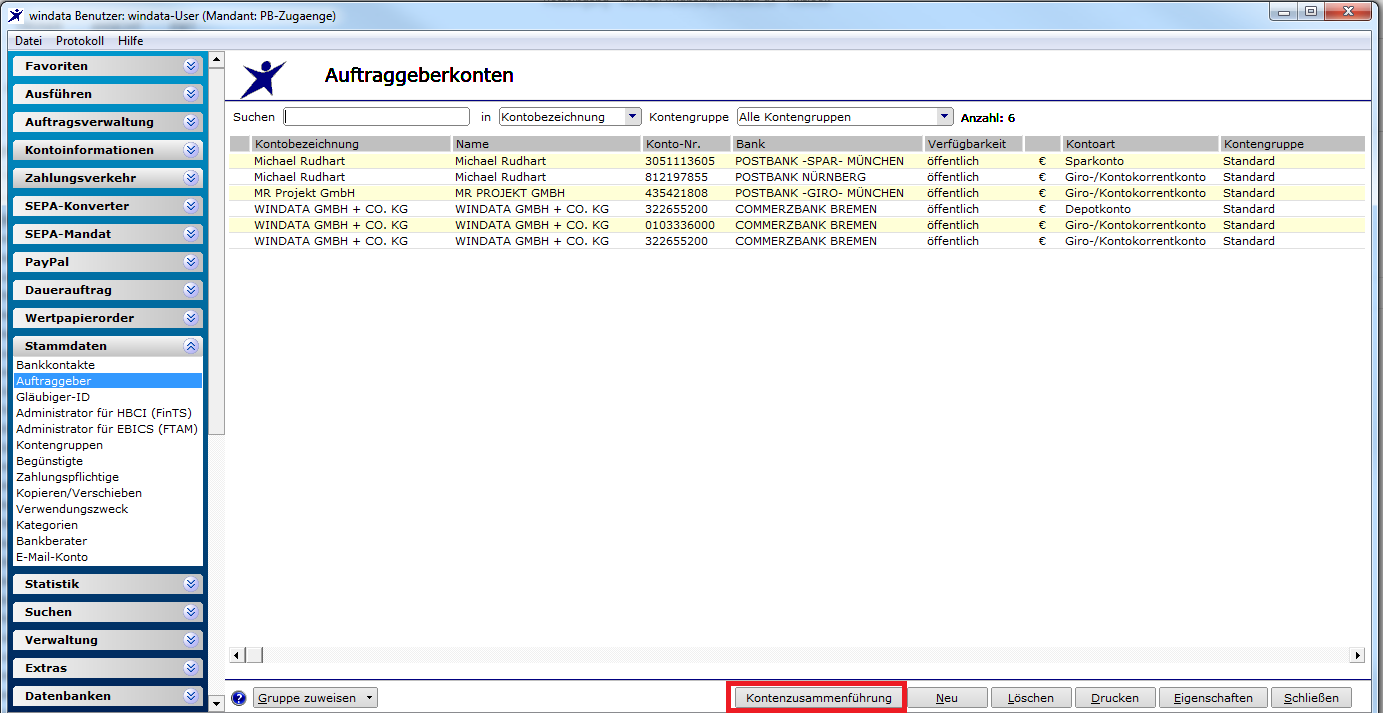Click the windata star logo in header
1383x713 pixels.
point(264,77)
